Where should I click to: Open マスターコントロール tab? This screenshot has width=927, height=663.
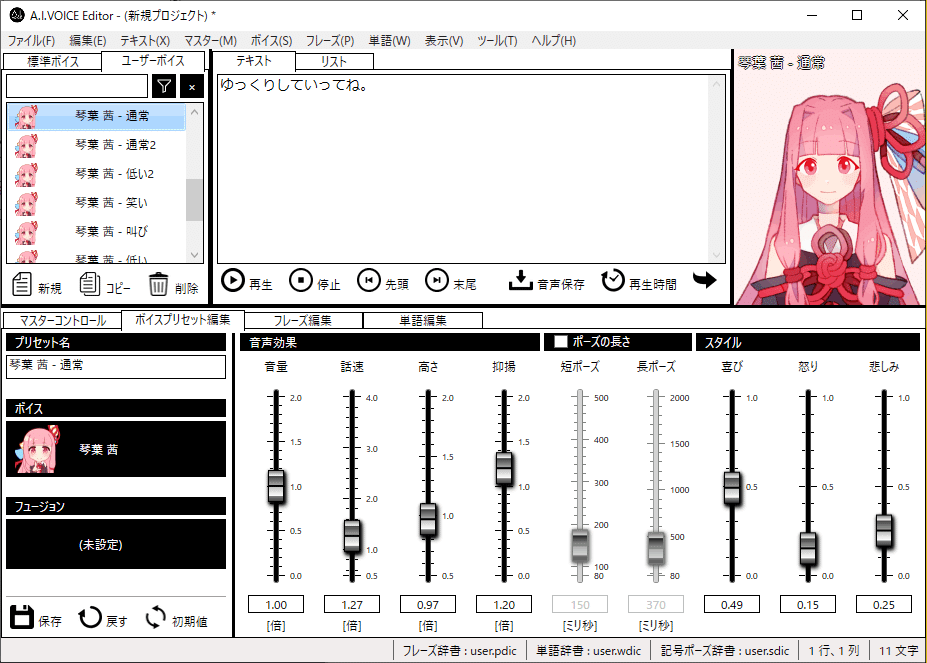point(63,321)
